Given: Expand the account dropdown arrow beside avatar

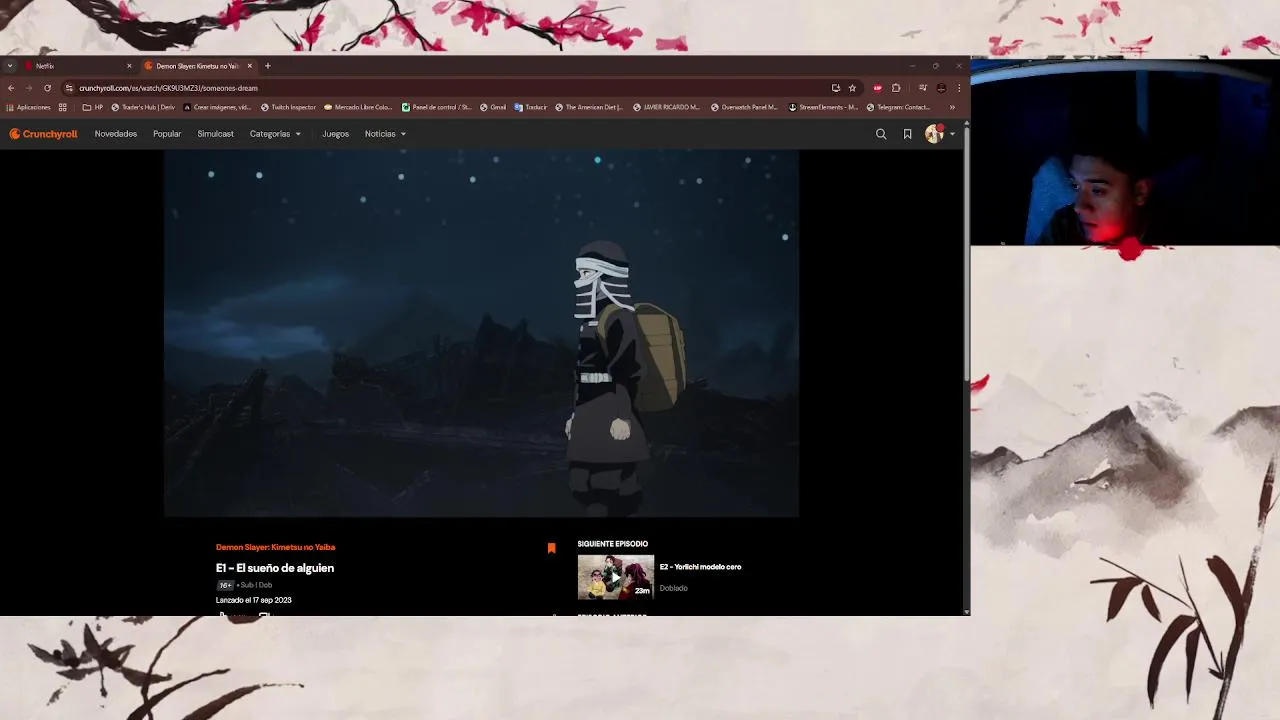Looking at the screenshot, I should tap(952, 134).
